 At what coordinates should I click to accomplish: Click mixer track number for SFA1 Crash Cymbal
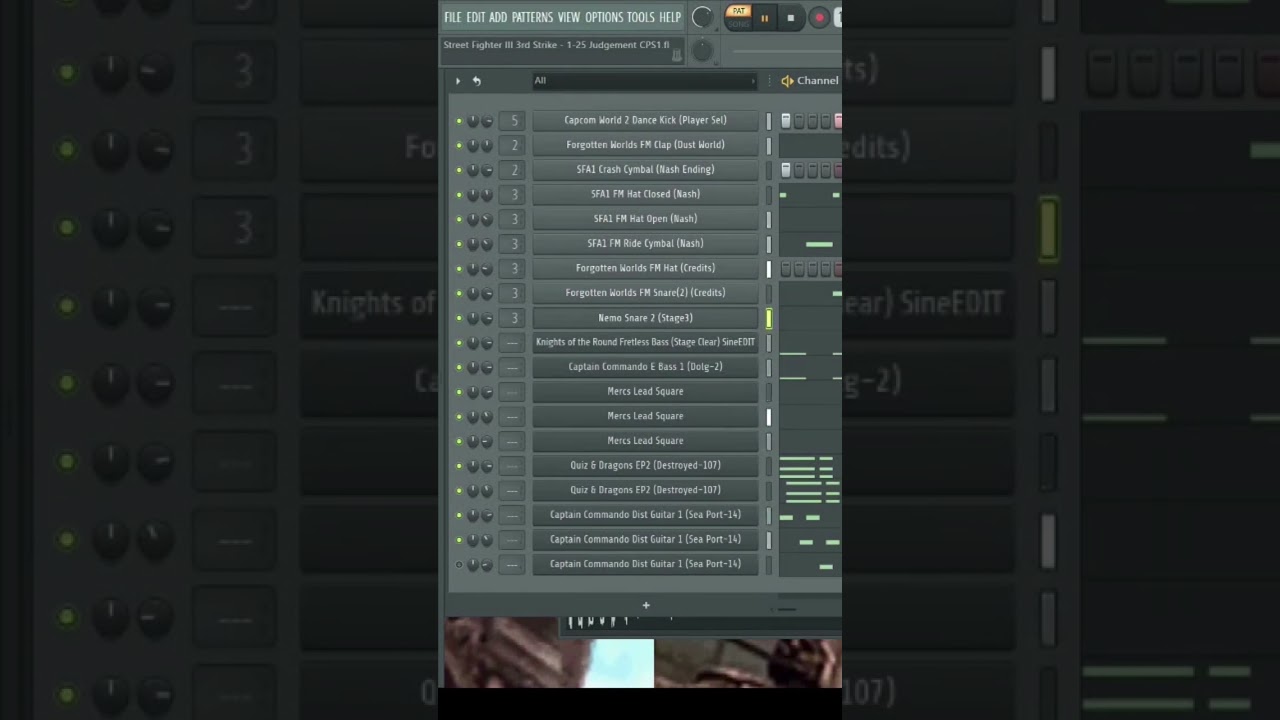[x=514, y=170]
